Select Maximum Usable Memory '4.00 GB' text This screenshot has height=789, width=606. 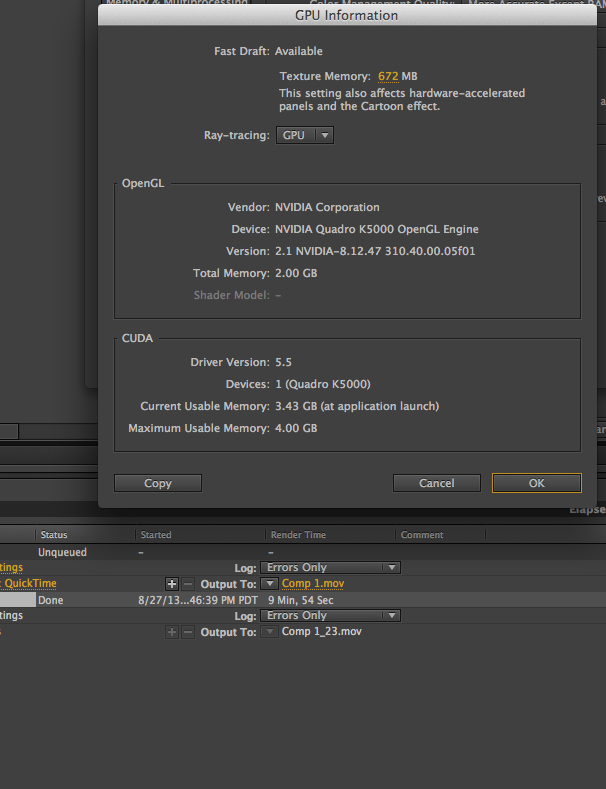pos(296,428)
